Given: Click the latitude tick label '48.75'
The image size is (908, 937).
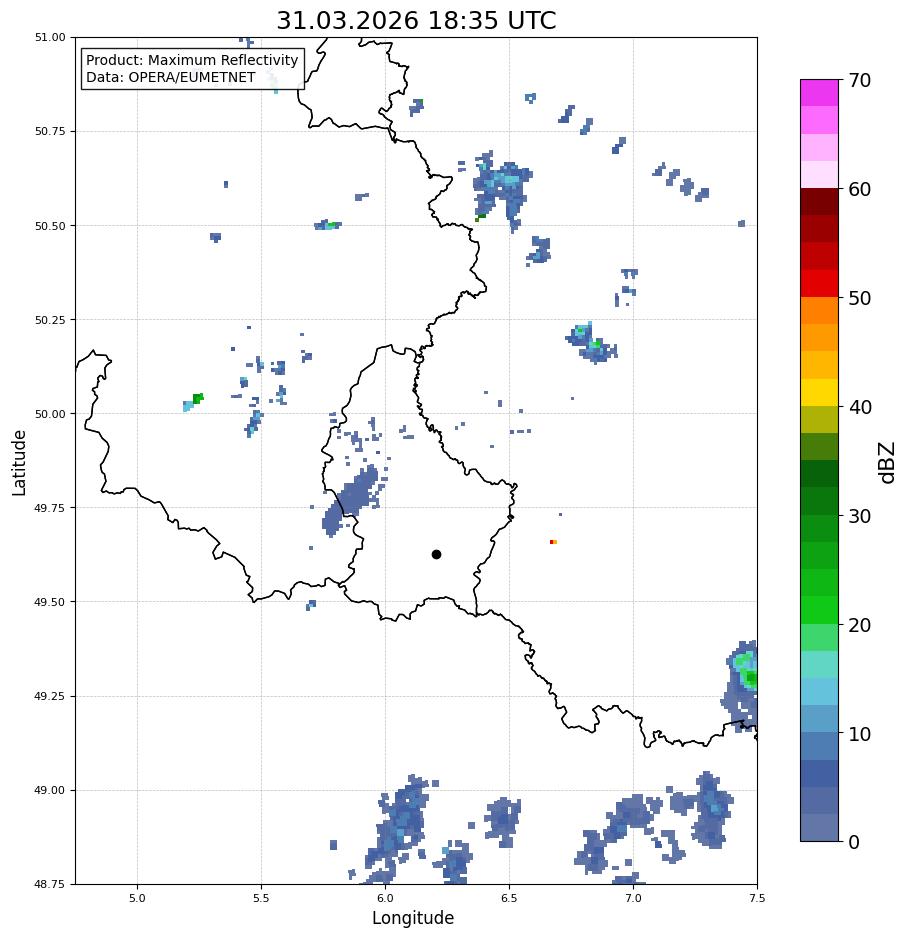Looking at the screenshot, I should point(50,884).
